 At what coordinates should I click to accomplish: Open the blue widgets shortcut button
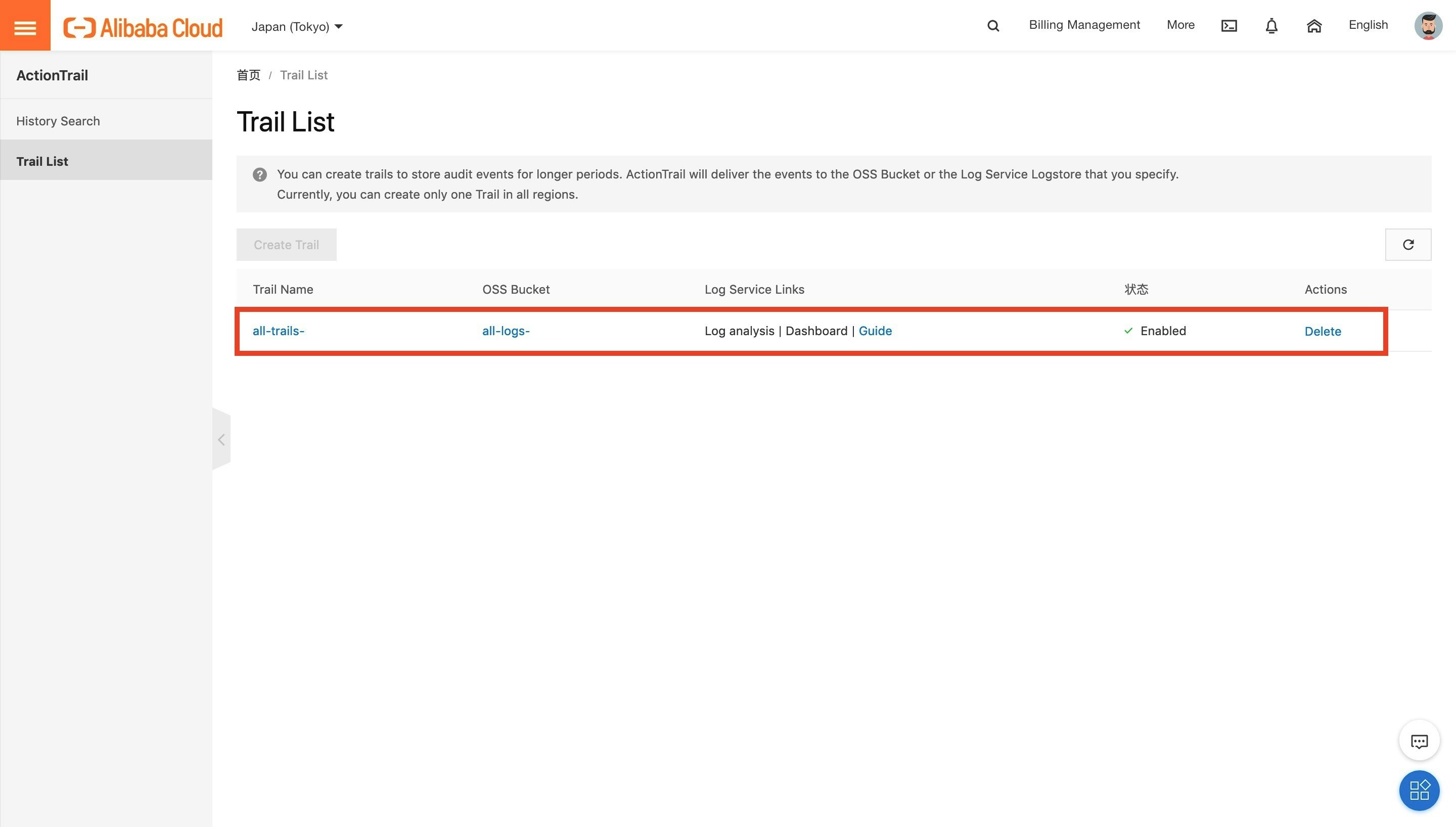(1419, 790)
